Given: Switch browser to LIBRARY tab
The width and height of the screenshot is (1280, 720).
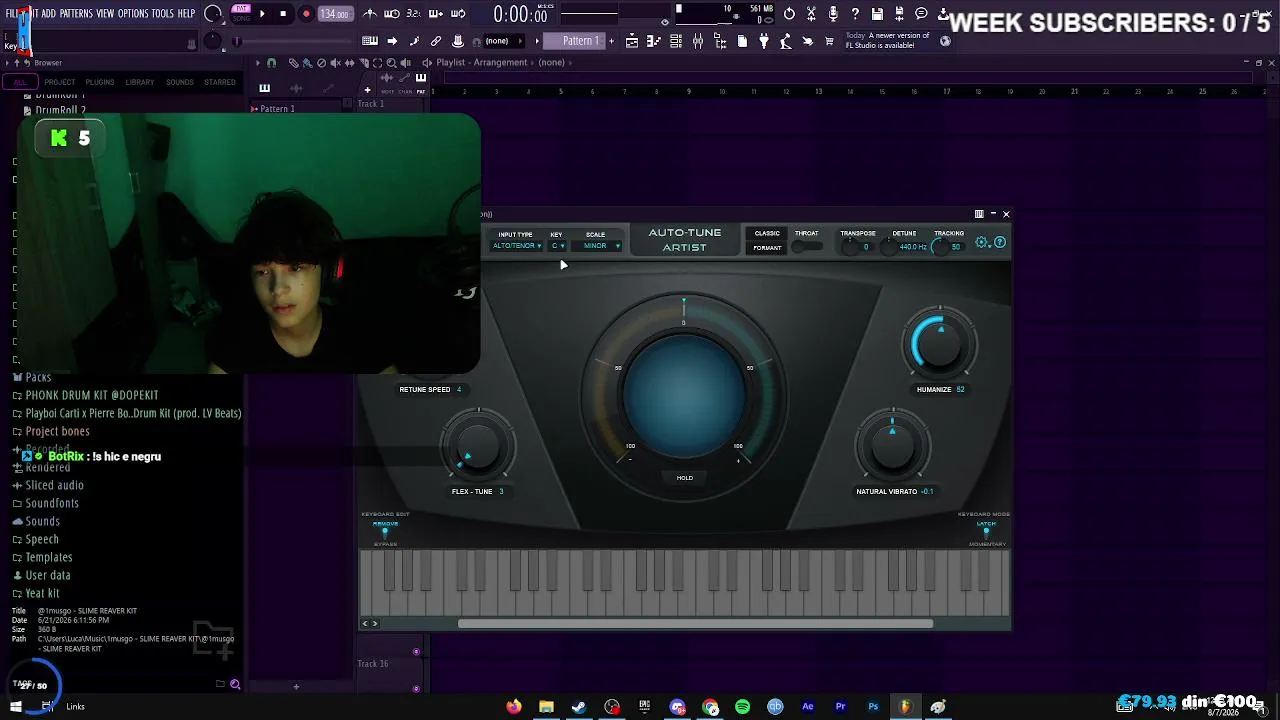Looking at the screenshot, I should (140, 82).
